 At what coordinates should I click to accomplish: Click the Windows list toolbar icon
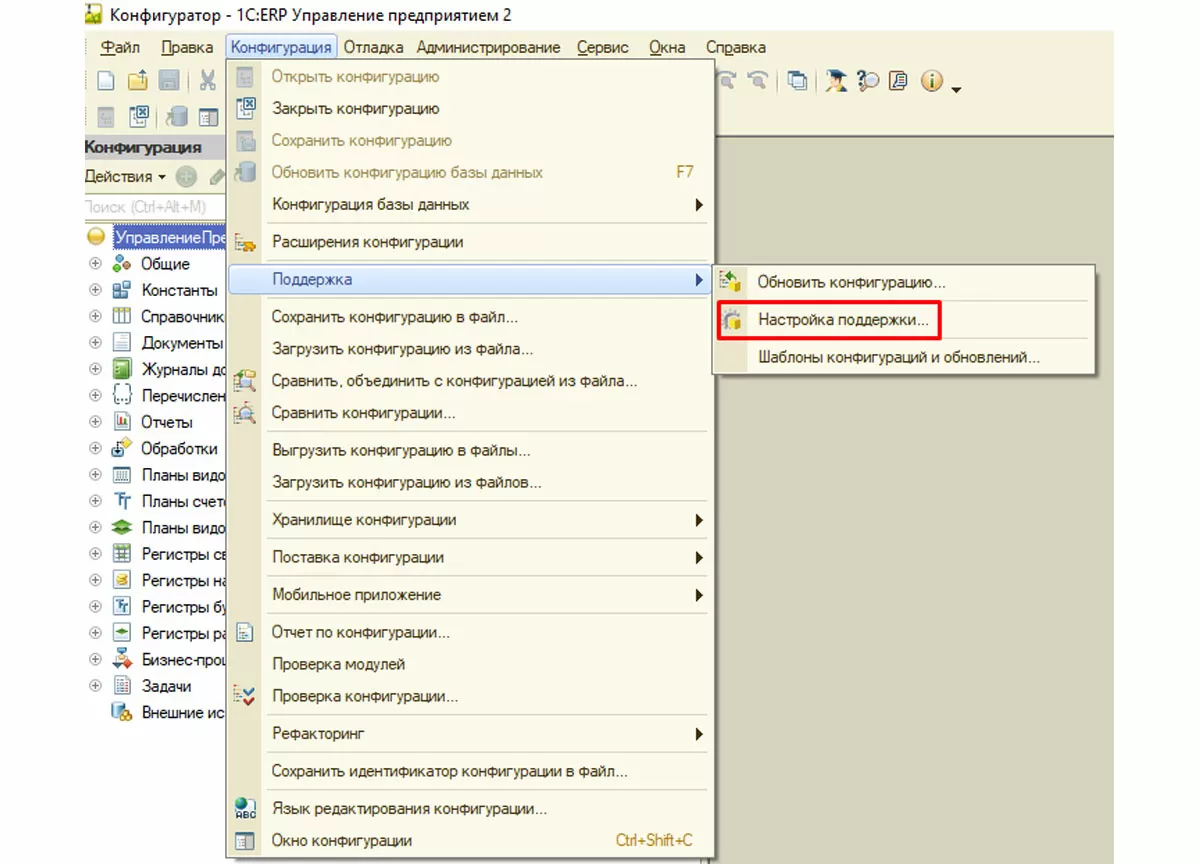click(797, 81)
